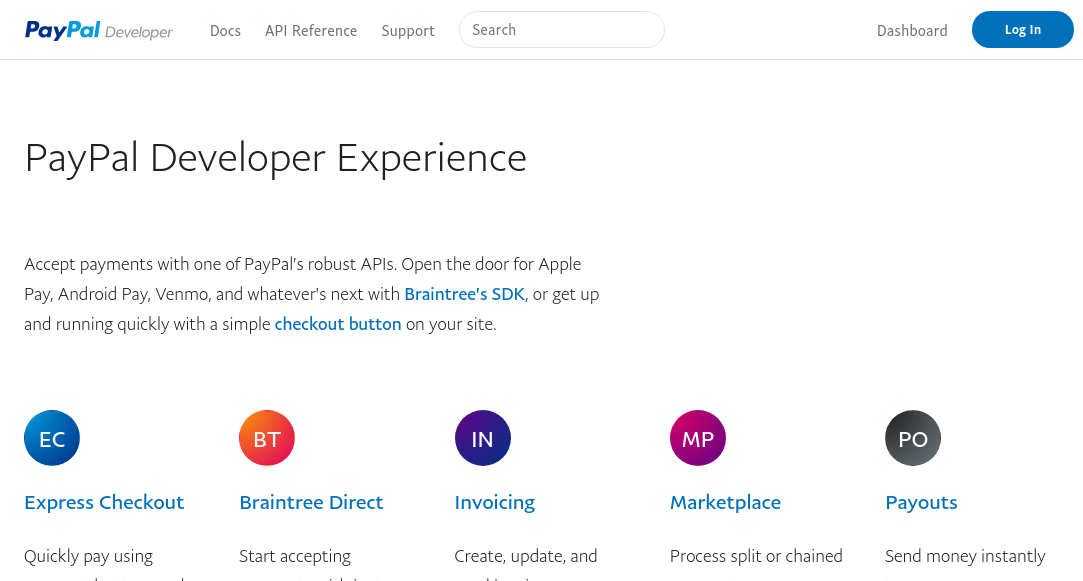Viewport: 1083px width, 581px height.
Task: Click the PO Payouts circle icon
Action: (913, 438)
